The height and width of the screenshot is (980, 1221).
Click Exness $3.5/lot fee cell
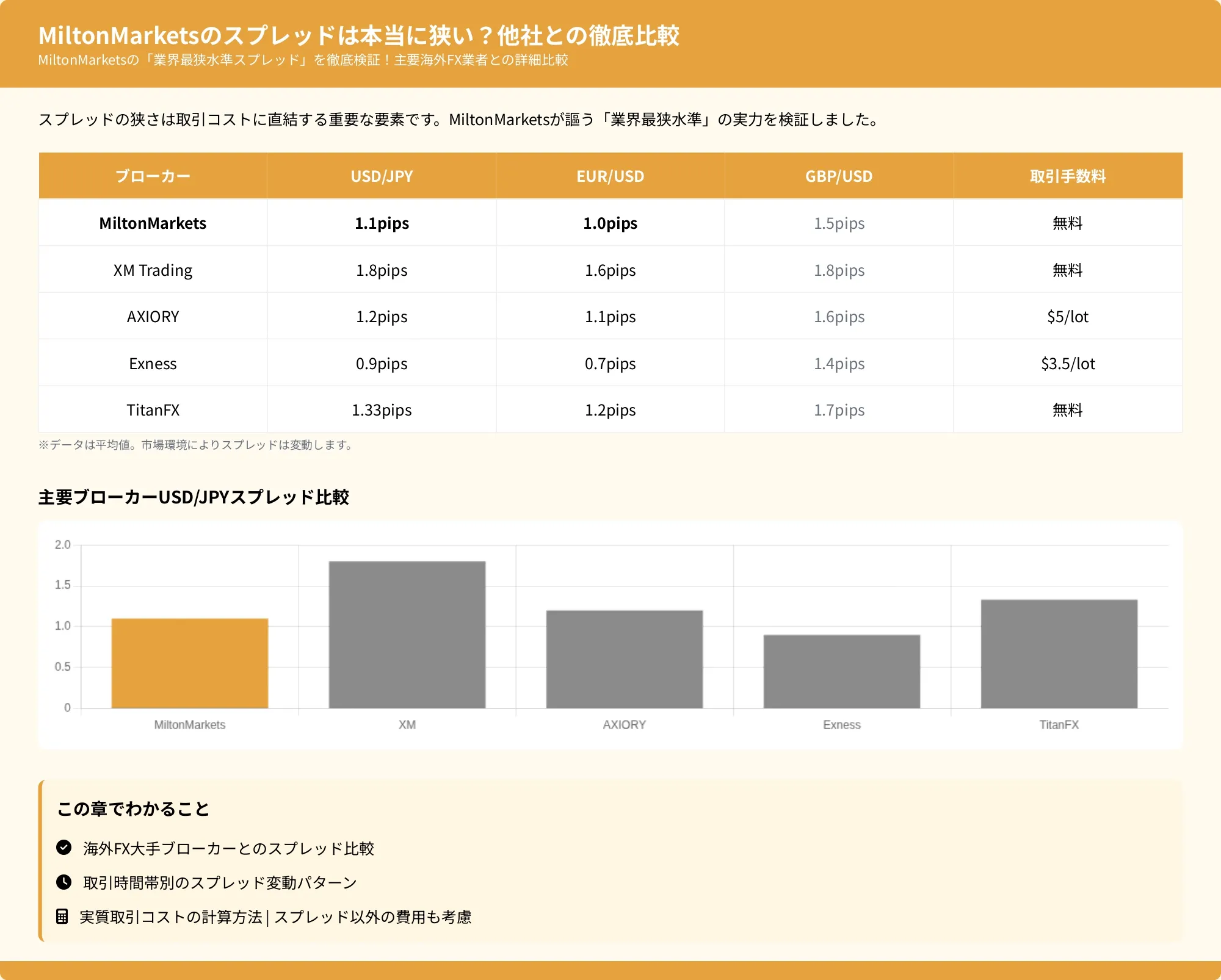1067,364
